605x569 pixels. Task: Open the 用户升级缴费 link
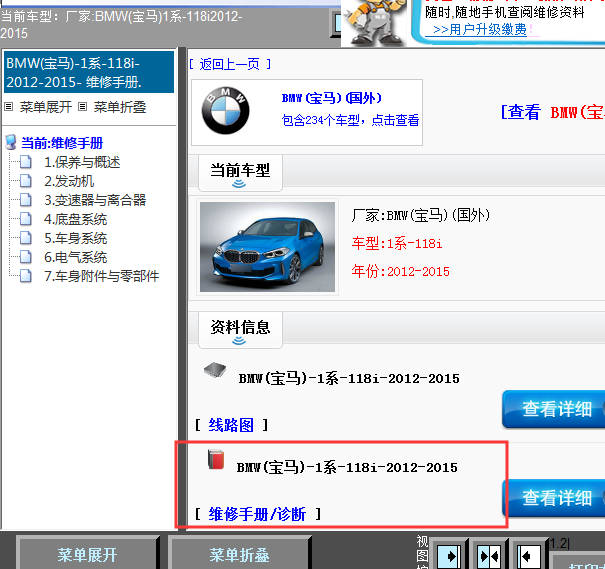tap(480, 29)
